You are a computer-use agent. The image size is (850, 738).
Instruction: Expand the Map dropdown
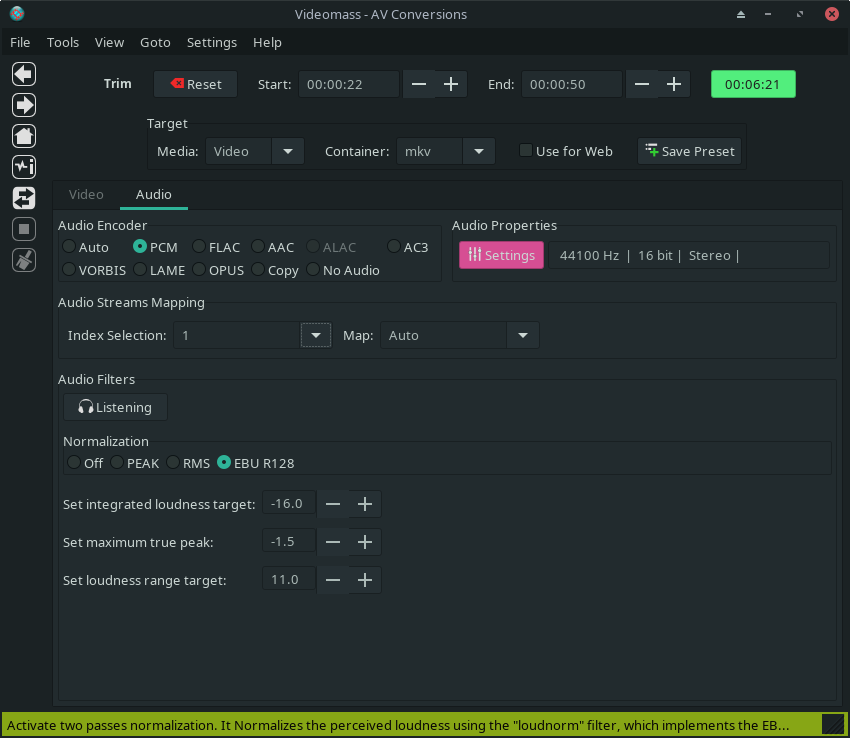[523, 336]
